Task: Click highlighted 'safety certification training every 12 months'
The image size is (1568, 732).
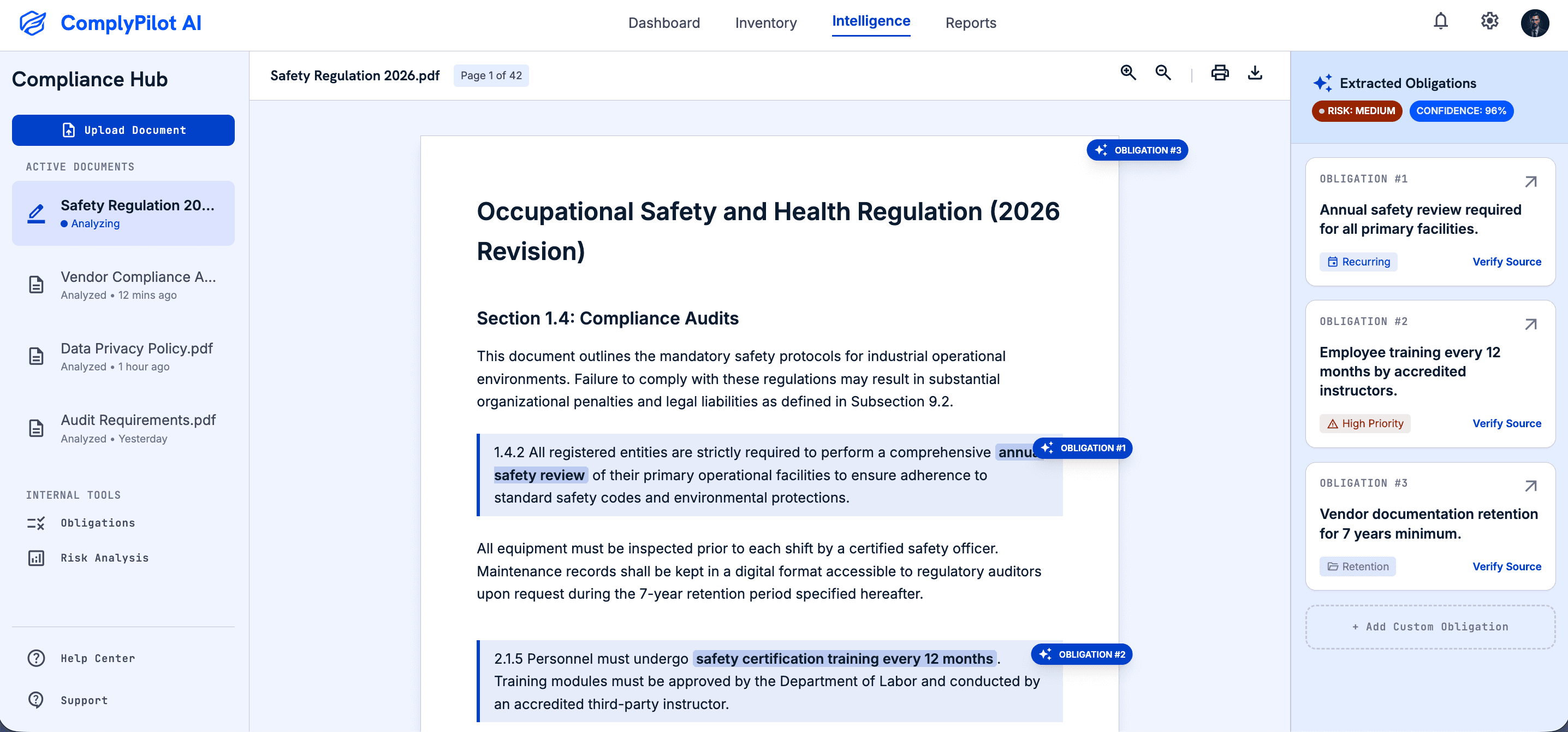Action: click(x=844, y=658)
